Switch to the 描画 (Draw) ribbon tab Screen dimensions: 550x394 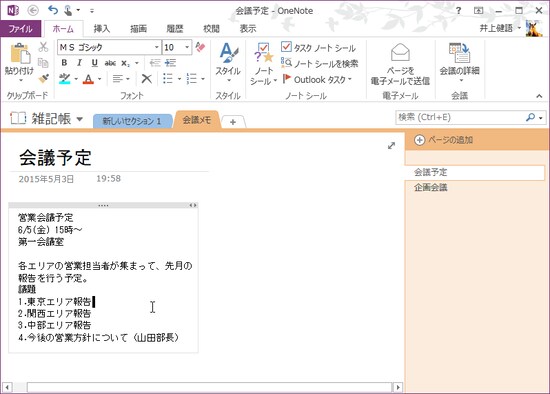pyautogui.click(x=139, y=28)
